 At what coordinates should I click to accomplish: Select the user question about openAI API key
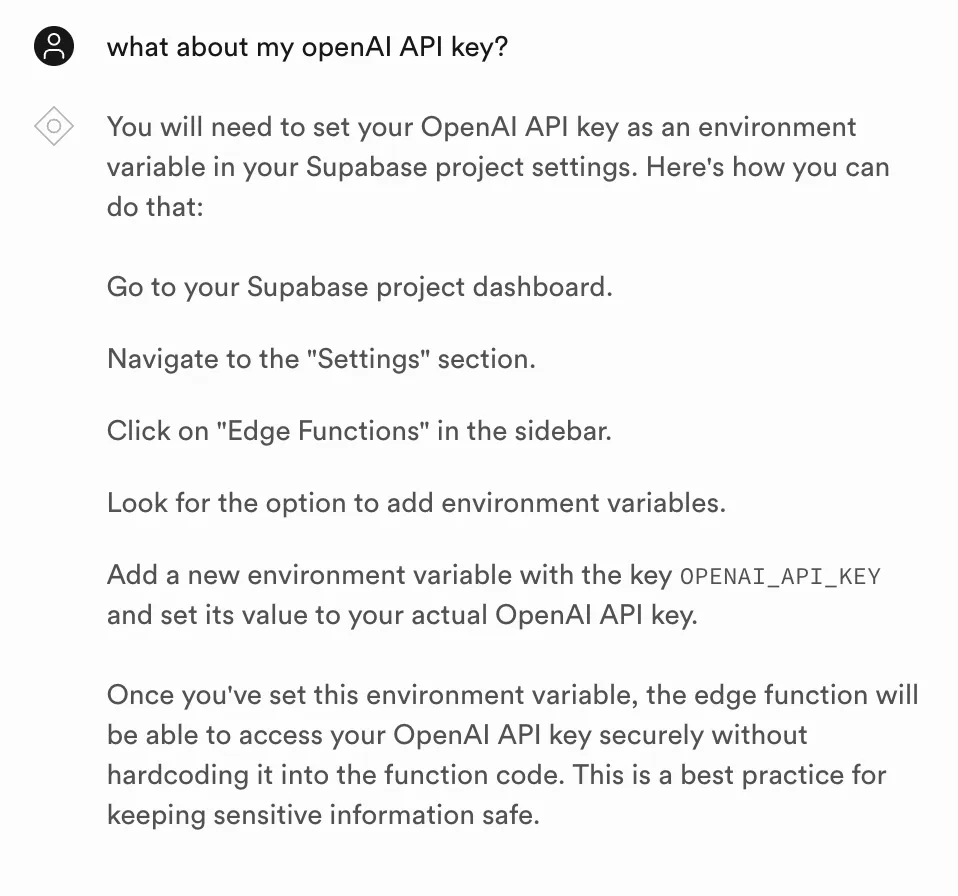307,47
